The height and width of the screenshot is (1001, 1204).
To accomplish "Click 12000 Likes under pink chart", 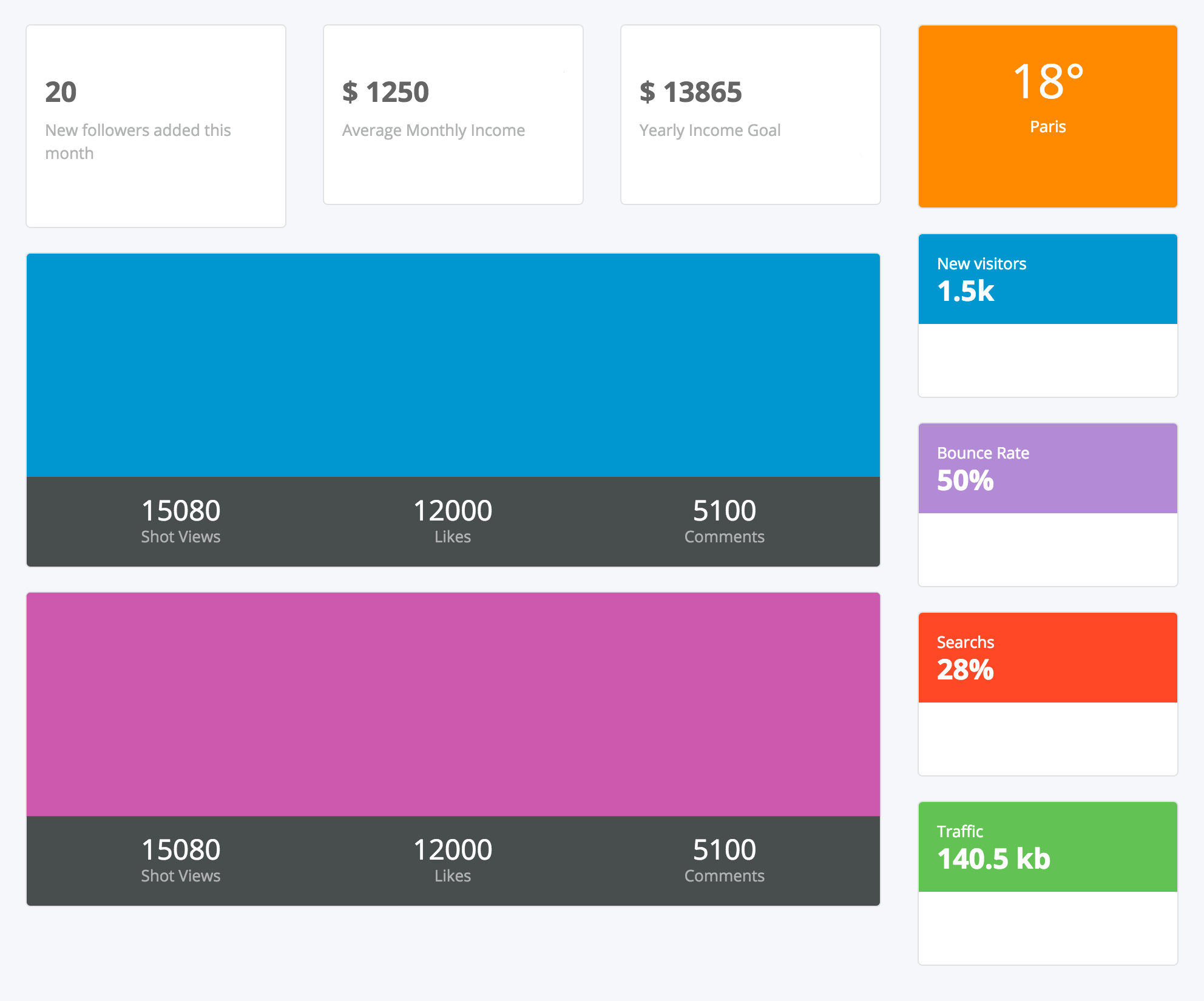I will click(453, 860).
